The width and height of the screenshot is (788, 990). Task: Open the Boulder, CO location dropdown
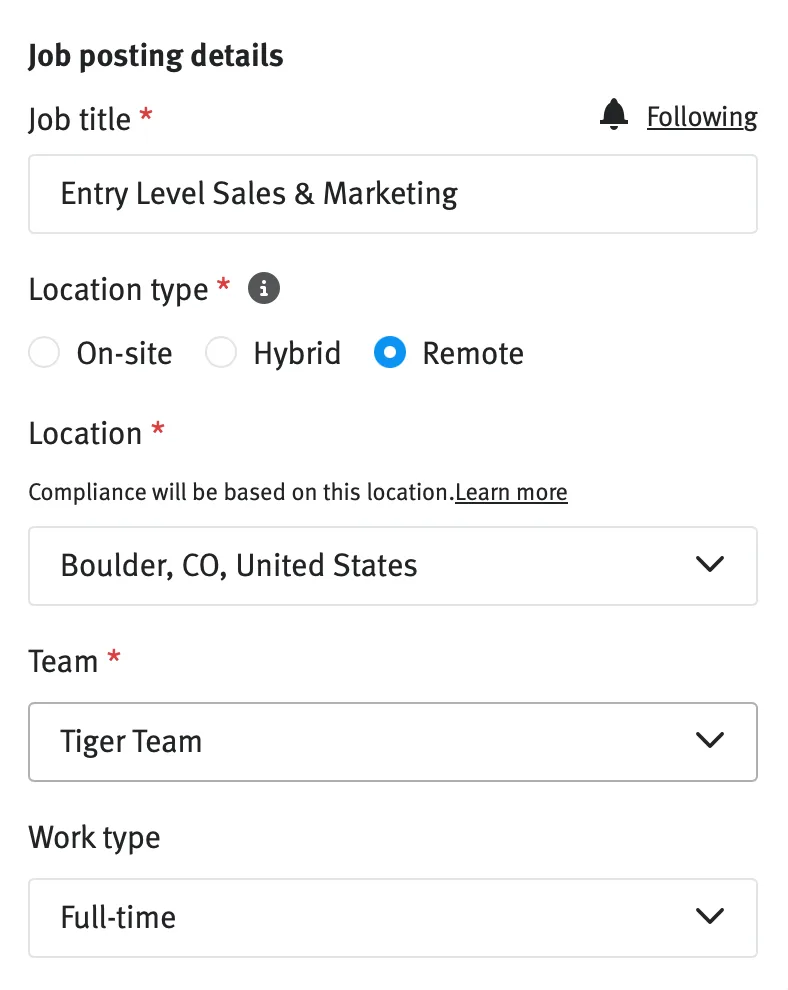[x=393, y=566]
